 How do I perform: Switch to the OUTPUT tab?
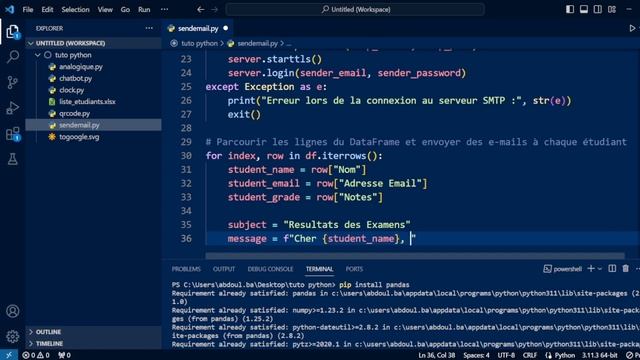[x=224, y=269]
